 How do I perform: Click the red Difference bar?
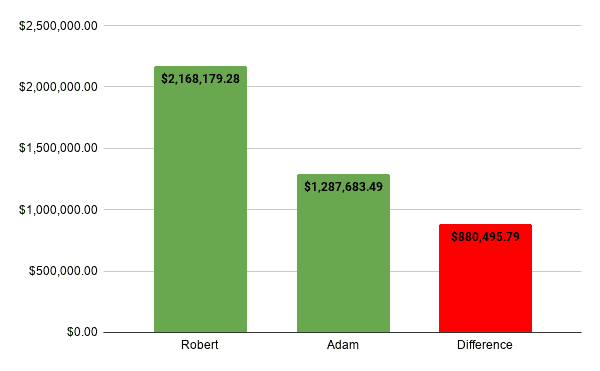(x=485, y=278)
